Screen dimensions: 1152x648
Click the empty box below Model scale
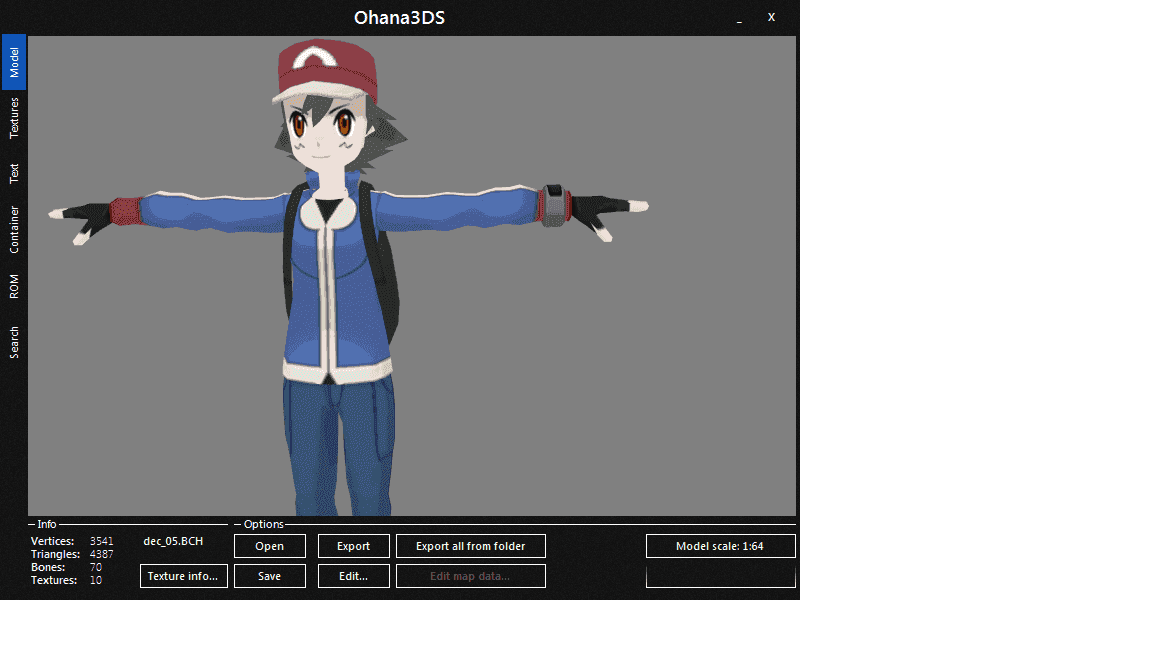point(721,577)
